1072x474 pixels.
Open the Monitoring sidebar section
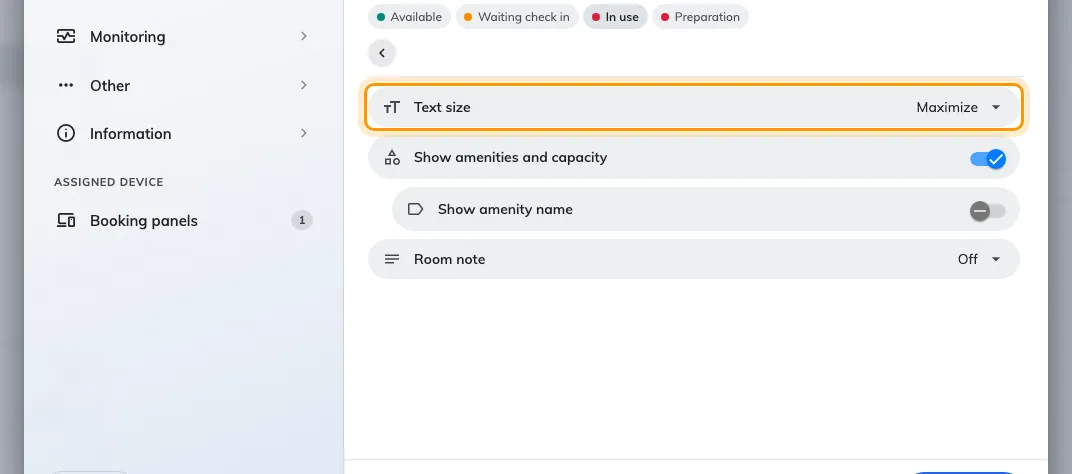183,36
